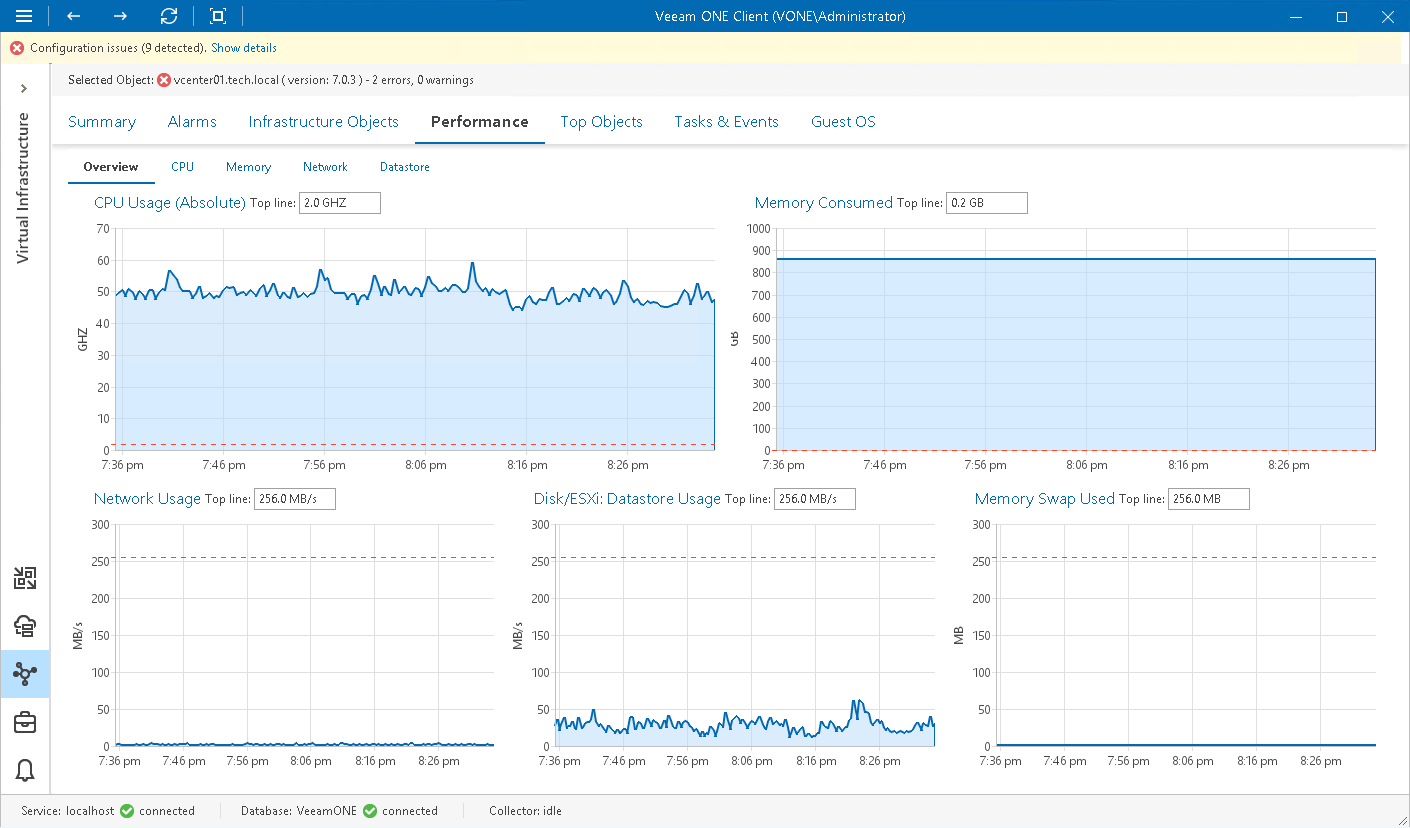
Task: Maximize the Veeam ONE Client window
Action: 1342,16
